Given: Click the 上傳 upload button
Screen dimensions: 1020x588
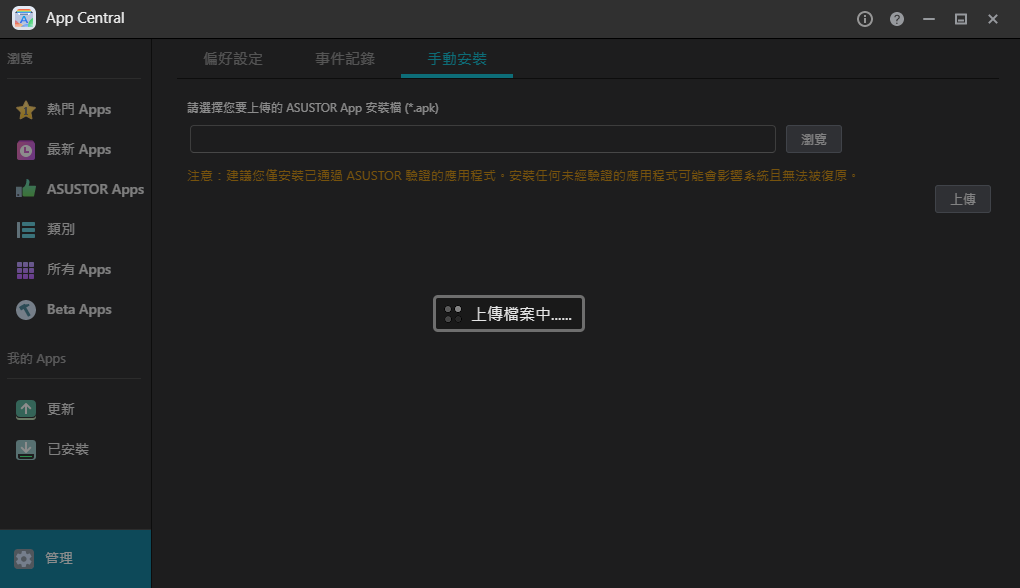Looking at the screenshot, I should 962,199.
